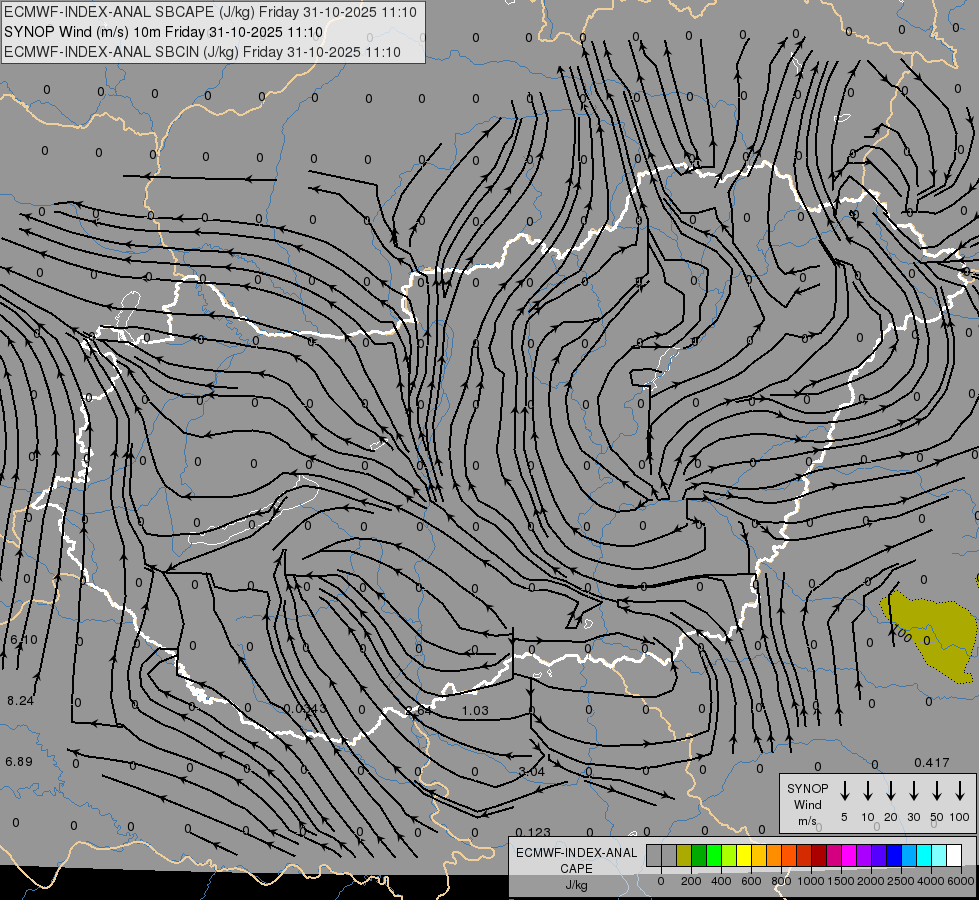Select the pure yellow CAPE legend swatch
Screen dimensions: 979x900
744,855
